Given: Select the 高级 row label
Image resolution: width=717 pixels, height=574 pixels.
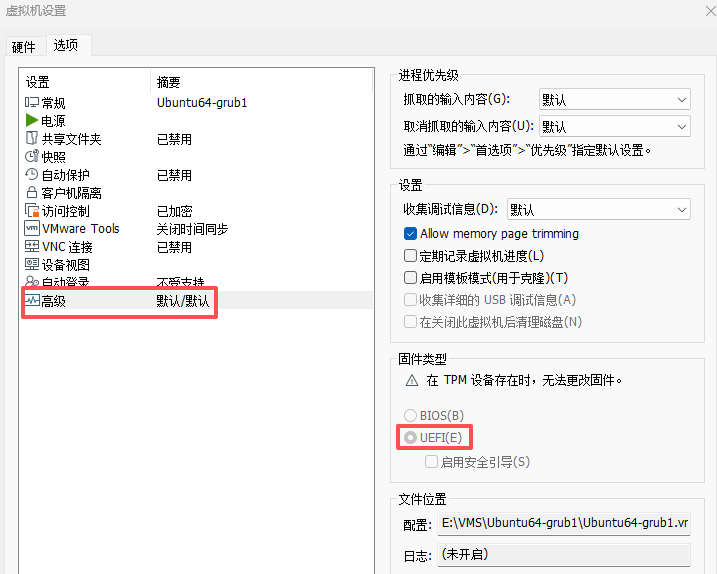Looking at the screenshot, I should click(54, 301).
